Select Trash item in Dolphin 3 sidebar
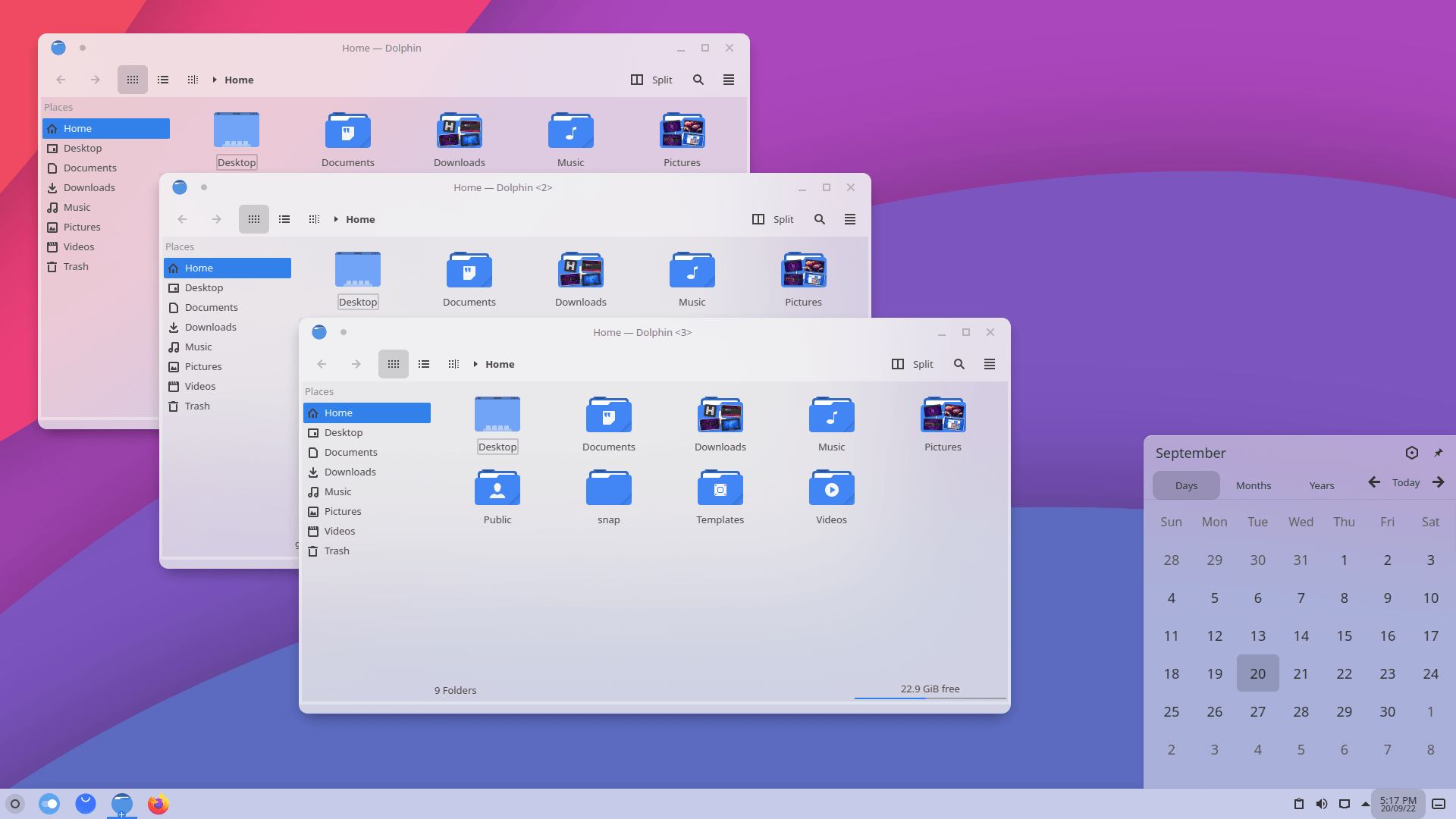1456x819 pixels. click(336, 550)
